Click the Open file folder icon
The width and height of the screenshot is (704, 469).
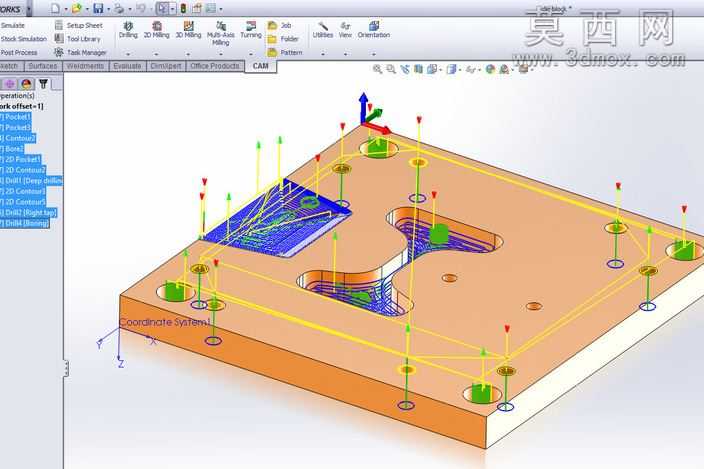pyautogui.click(x=77, y=8)
